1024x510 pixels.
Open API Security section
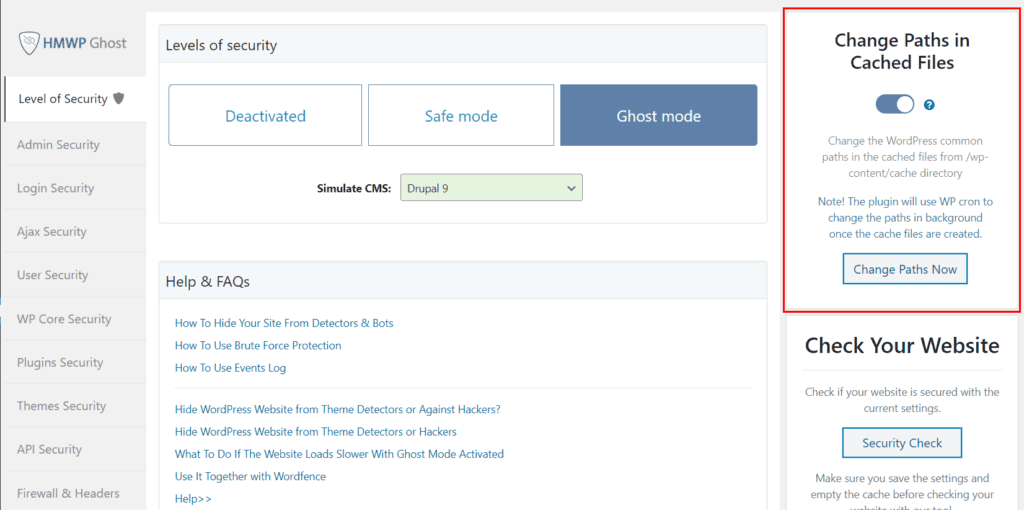coord(74,449)
